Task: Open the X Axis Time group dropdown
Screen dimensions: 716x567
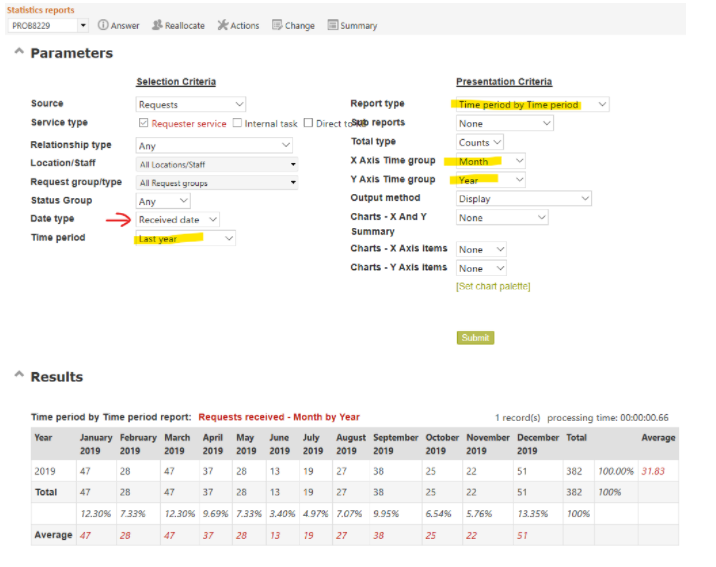Action: pos(490,161)
